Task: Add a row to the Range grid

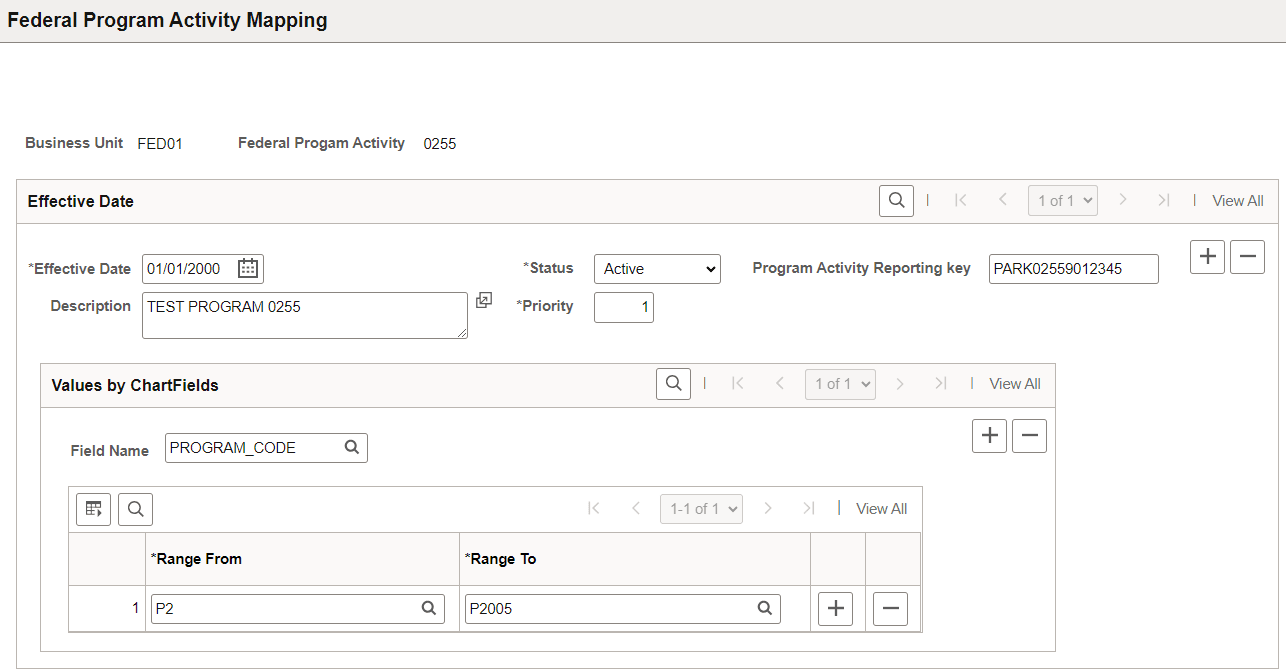Action: point(835,608)
